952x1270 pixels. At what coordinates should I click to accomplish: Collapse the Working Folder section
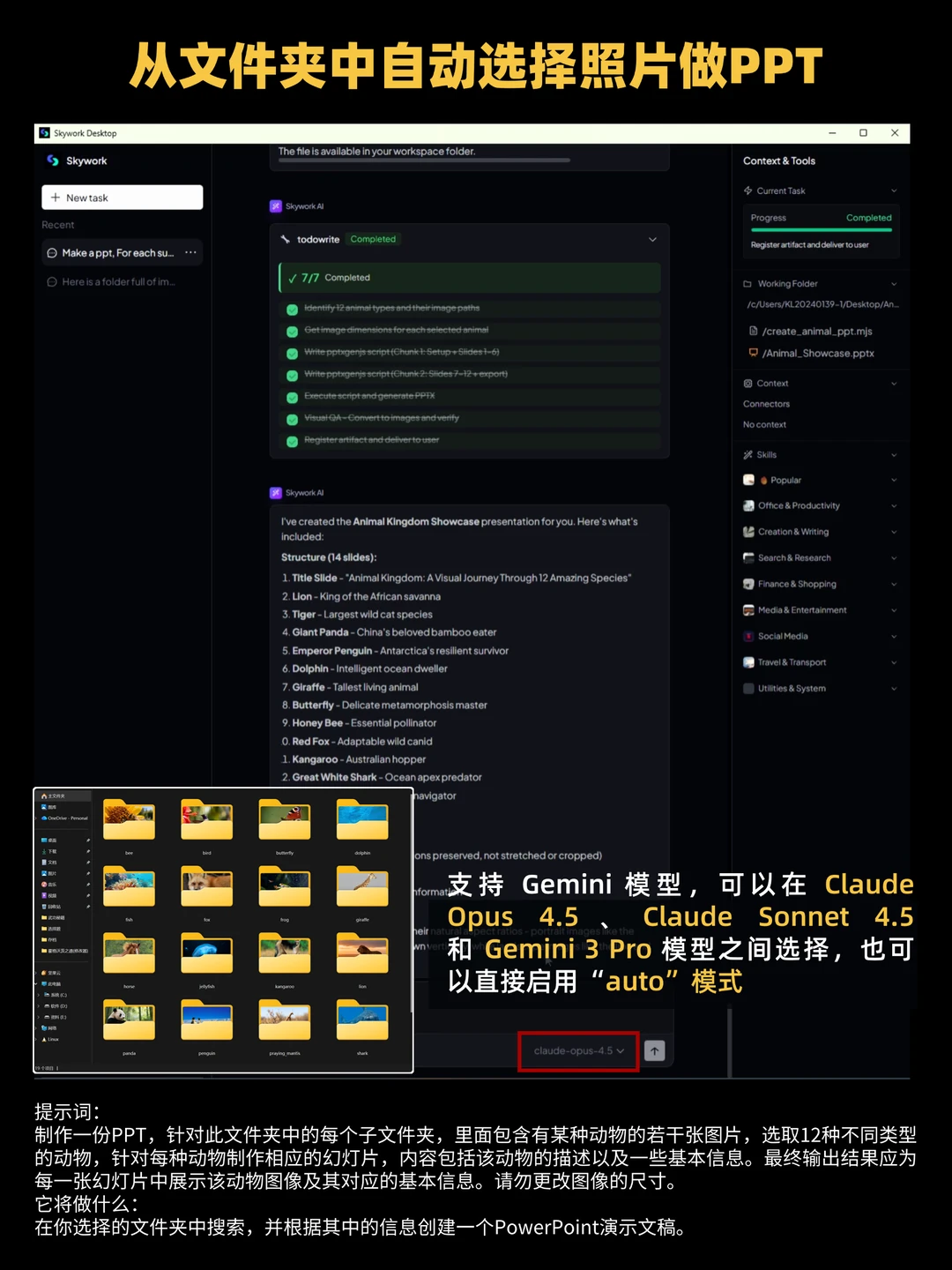894,284
